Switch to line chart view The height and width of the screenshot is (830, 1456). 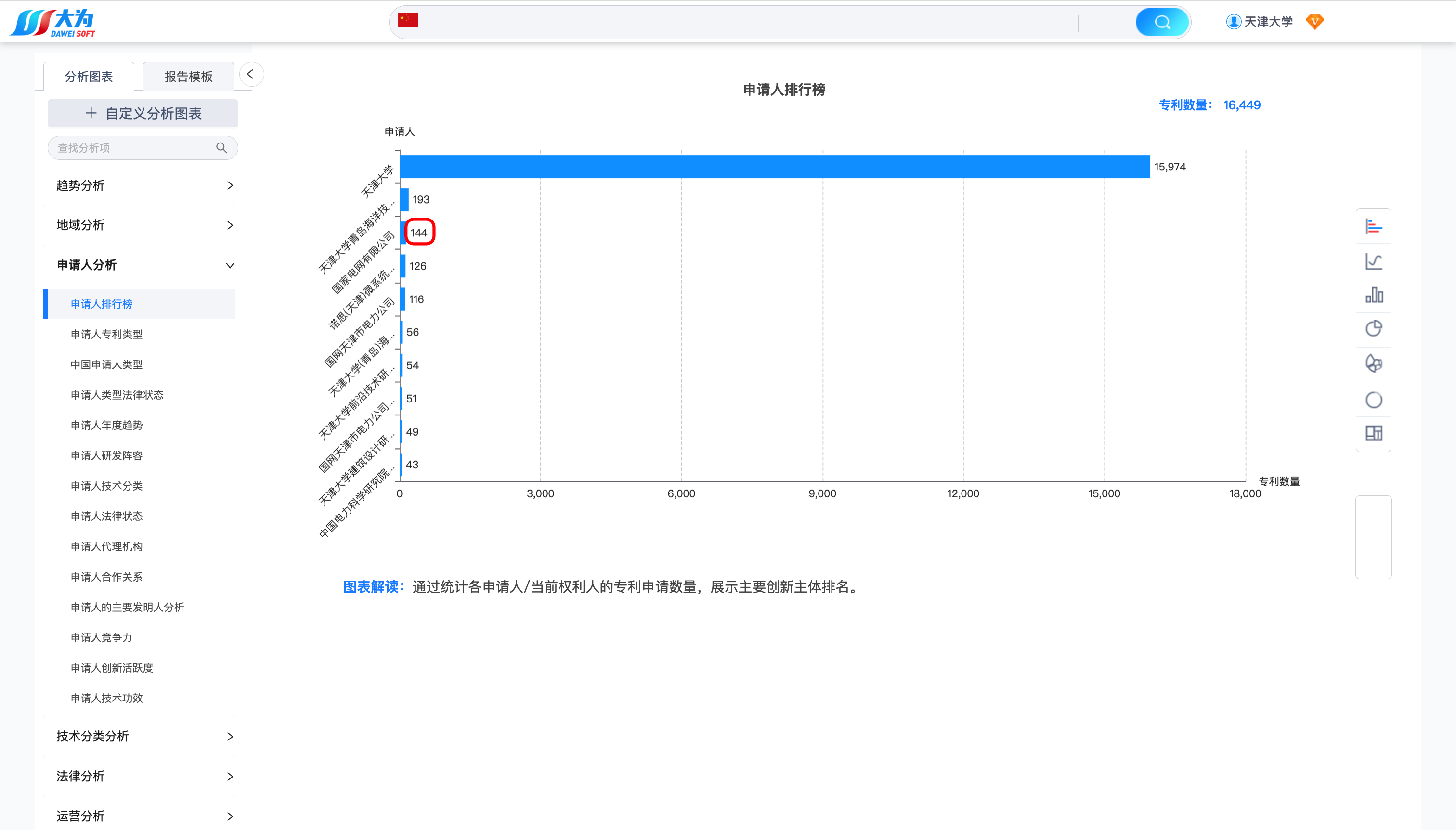(x=1373, y=261)
